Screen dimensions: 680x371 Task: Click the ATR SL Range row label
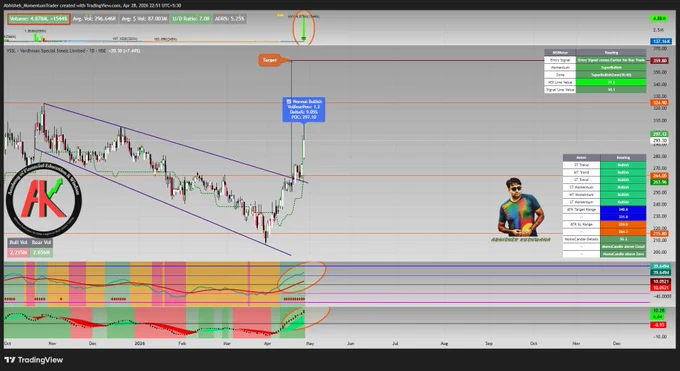[x=581, y=224]
